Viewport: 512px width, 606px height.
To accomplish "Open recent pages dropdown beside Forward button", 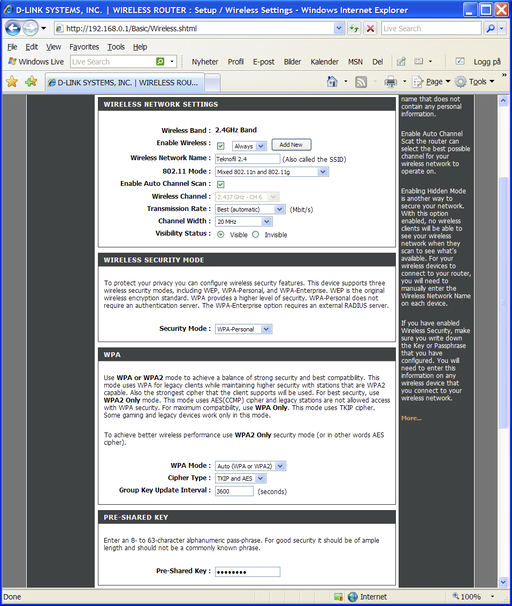I will (x=43, y=28).
